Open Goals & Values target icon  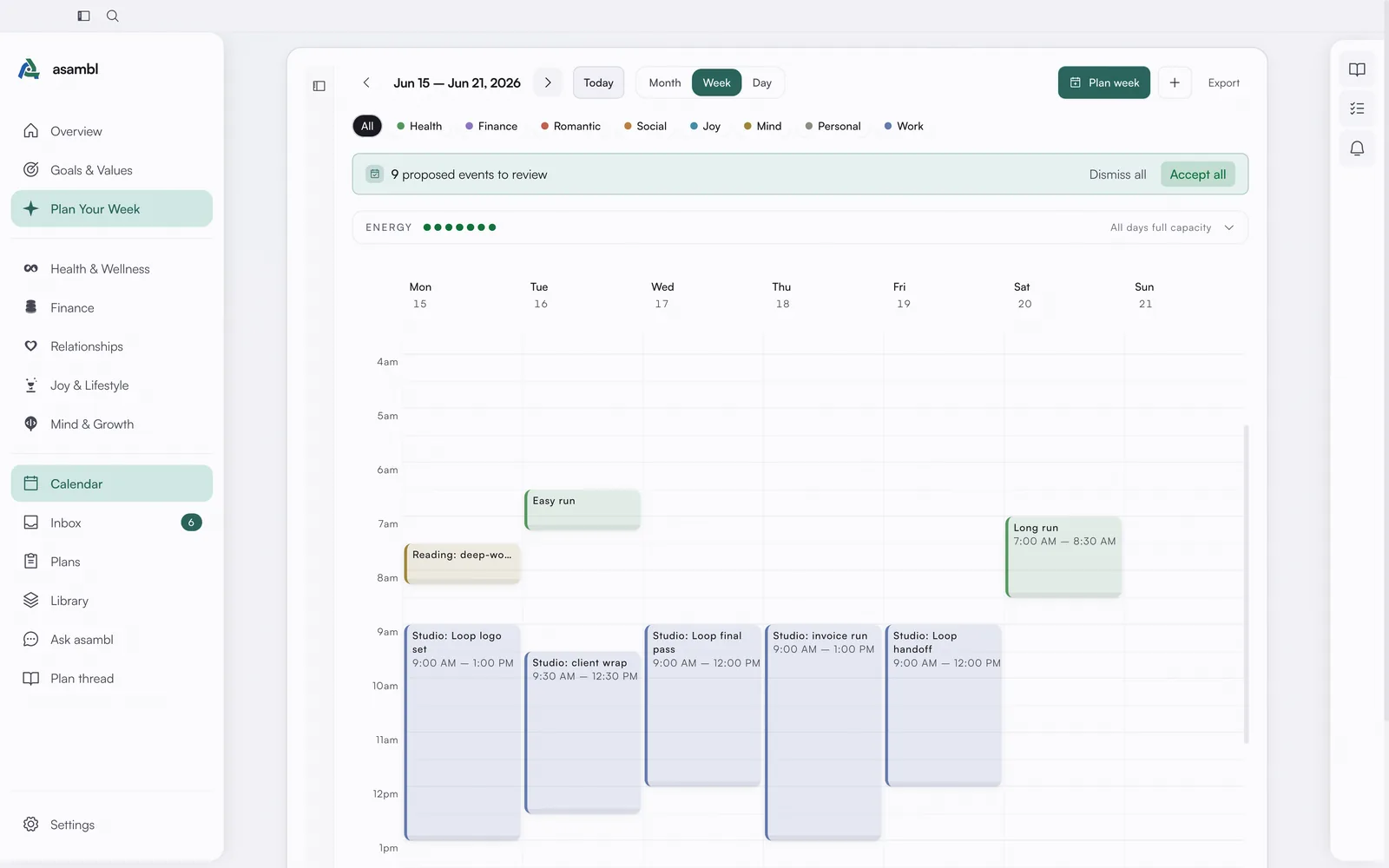tap(31, 170)
